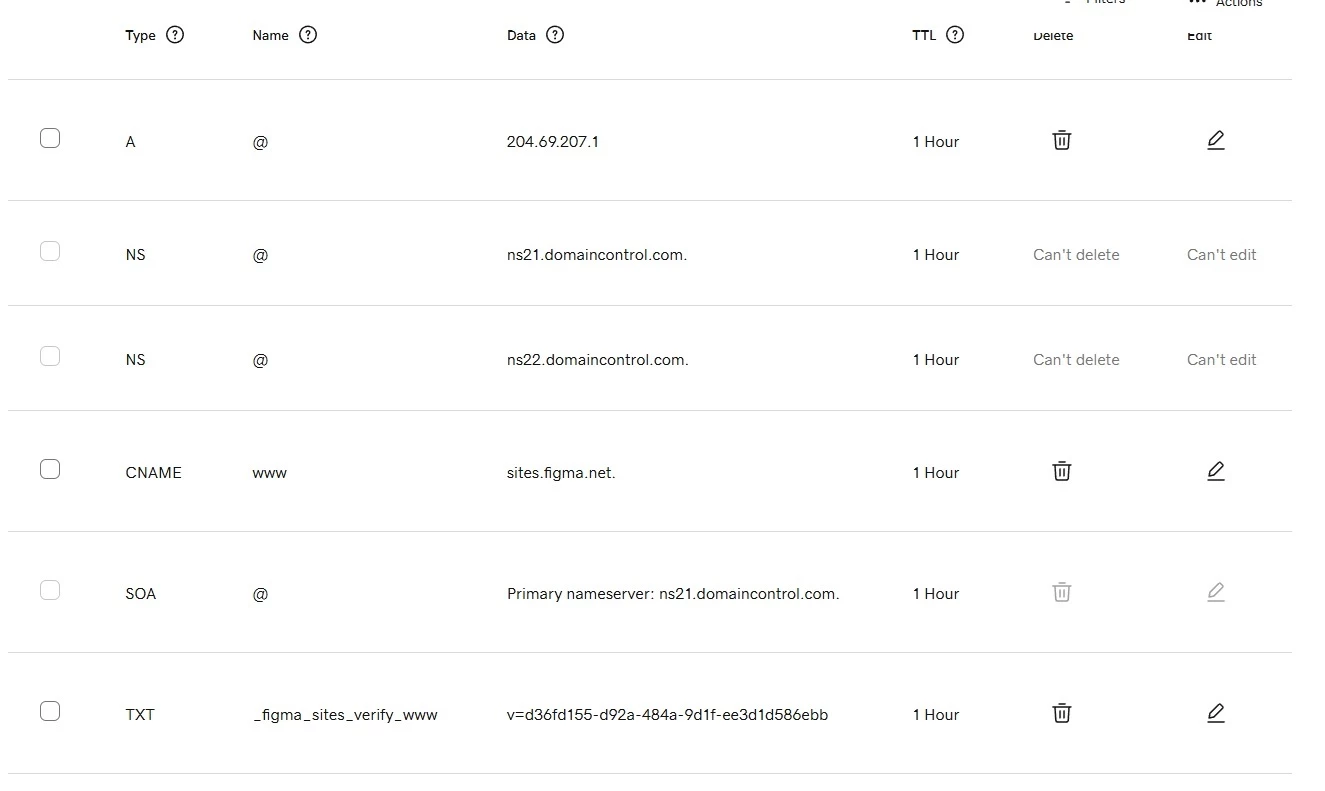Toggle the checkbox for ns21 NS record
Image resolution: width=1325 pixels, height=791 pixels.
pos(50,251)
